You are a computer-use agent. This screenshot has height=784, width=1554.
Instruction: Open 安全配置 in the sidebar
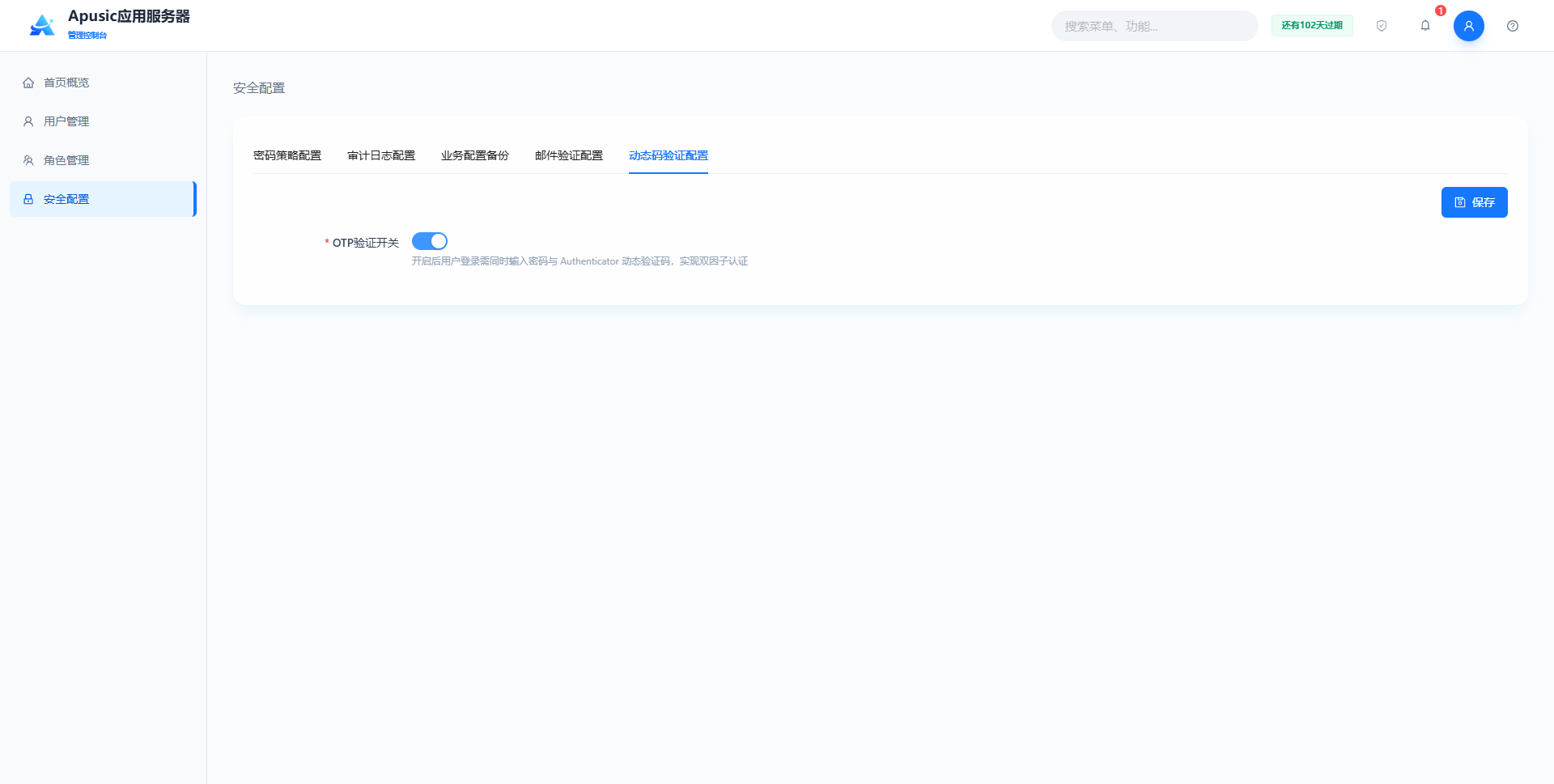[103, 199]
